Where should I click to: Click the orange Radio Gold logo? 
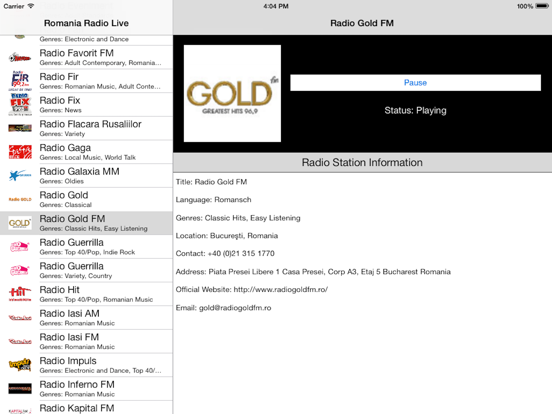20,199
